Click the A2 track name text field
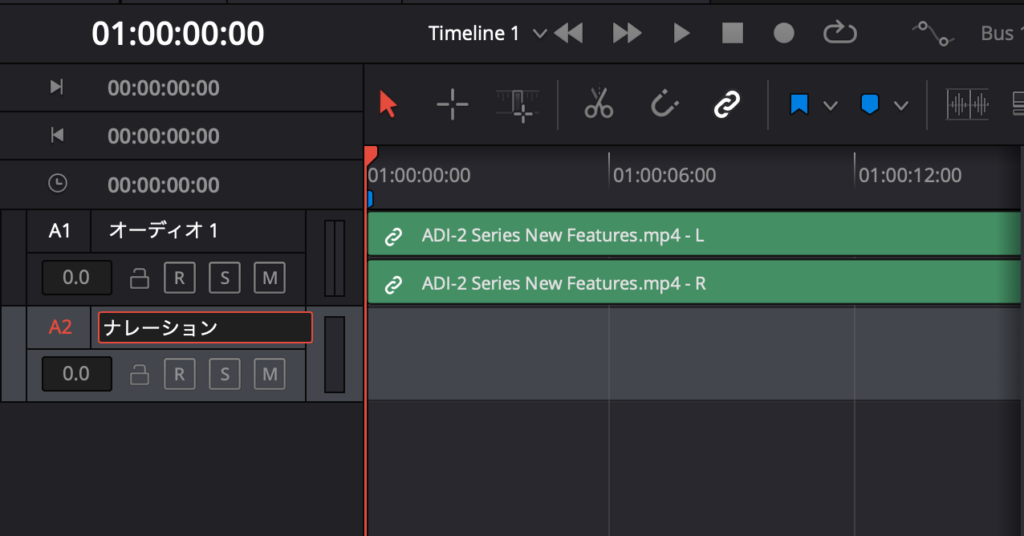1024x536 pixels. [204, 327]
